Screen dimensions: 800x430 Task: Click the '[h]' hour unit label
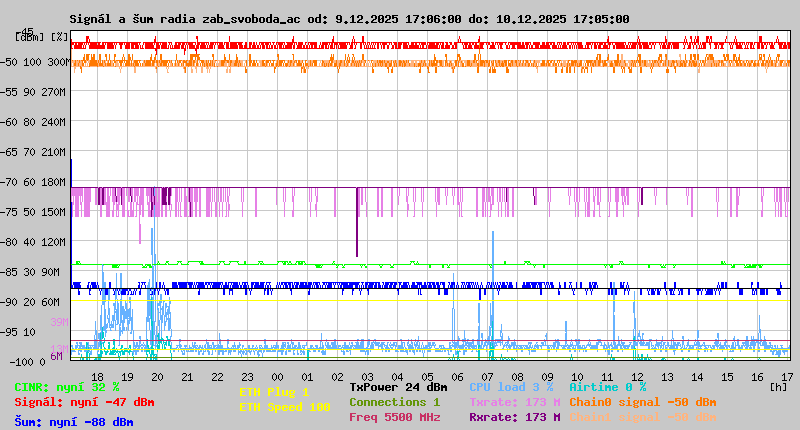pyautogui.click(x=779, y=387)
